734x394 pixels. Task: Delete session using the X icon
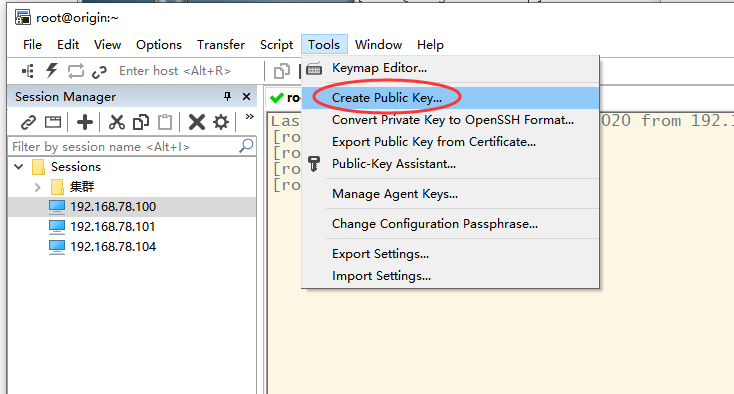pos(197,122)
